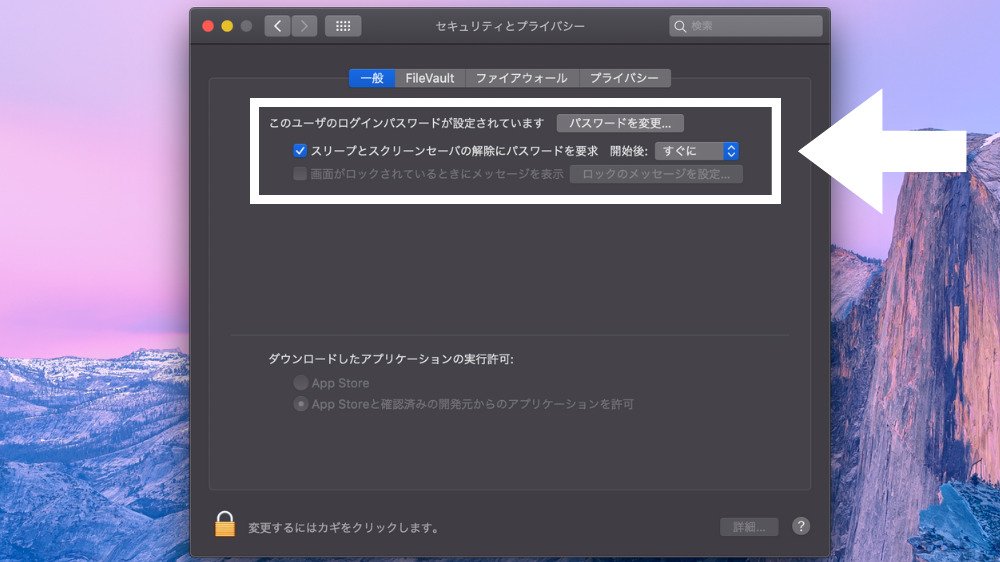The image size is (1000, 562).
Task: Click このユーザのログインパスワードが設定されています text
Action: [406, 123]
